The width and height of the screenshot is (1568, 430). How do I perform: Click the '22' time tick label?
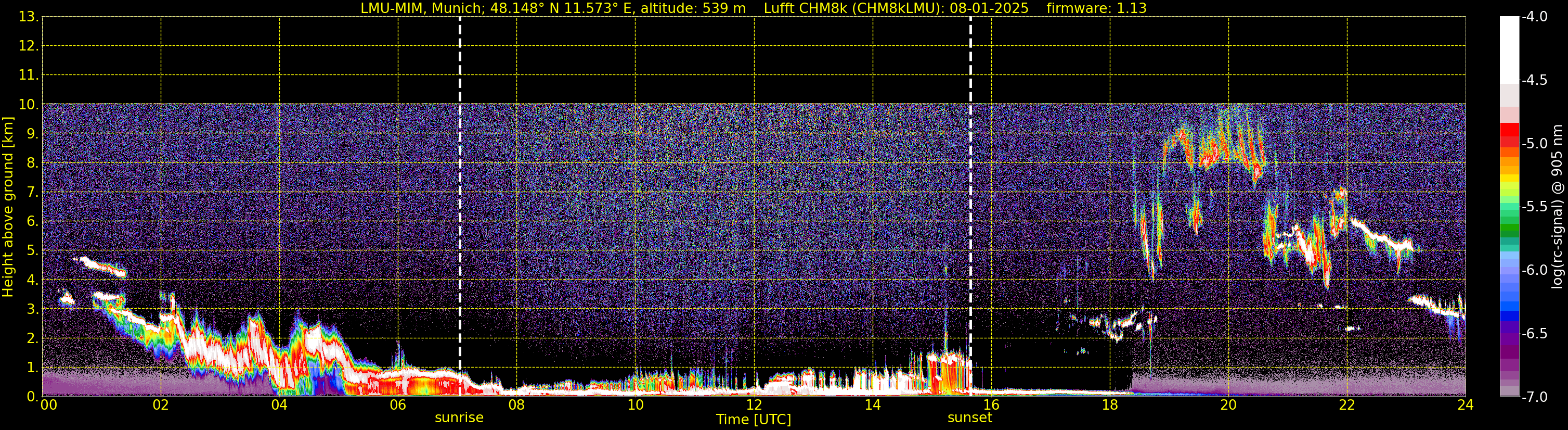point(1347,406)
